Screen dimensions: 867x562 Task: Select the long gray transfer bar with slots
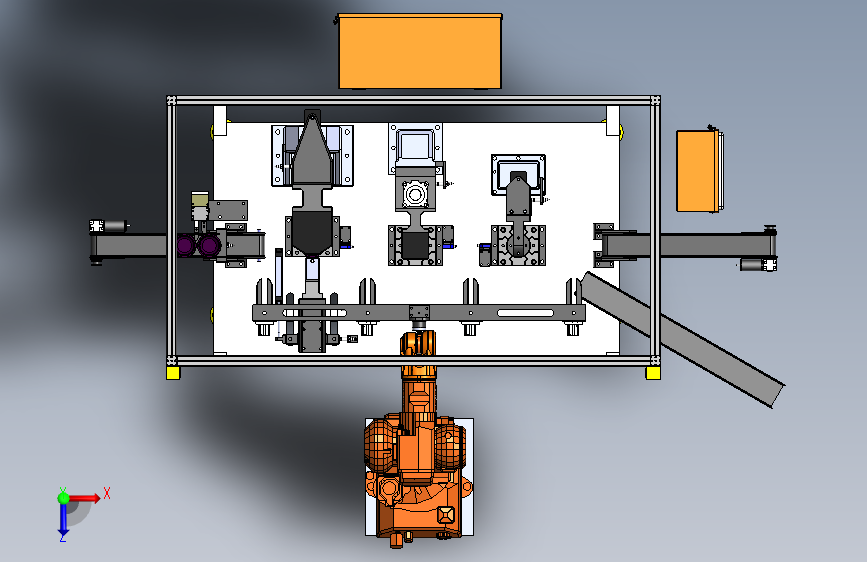tap(419, 313)
